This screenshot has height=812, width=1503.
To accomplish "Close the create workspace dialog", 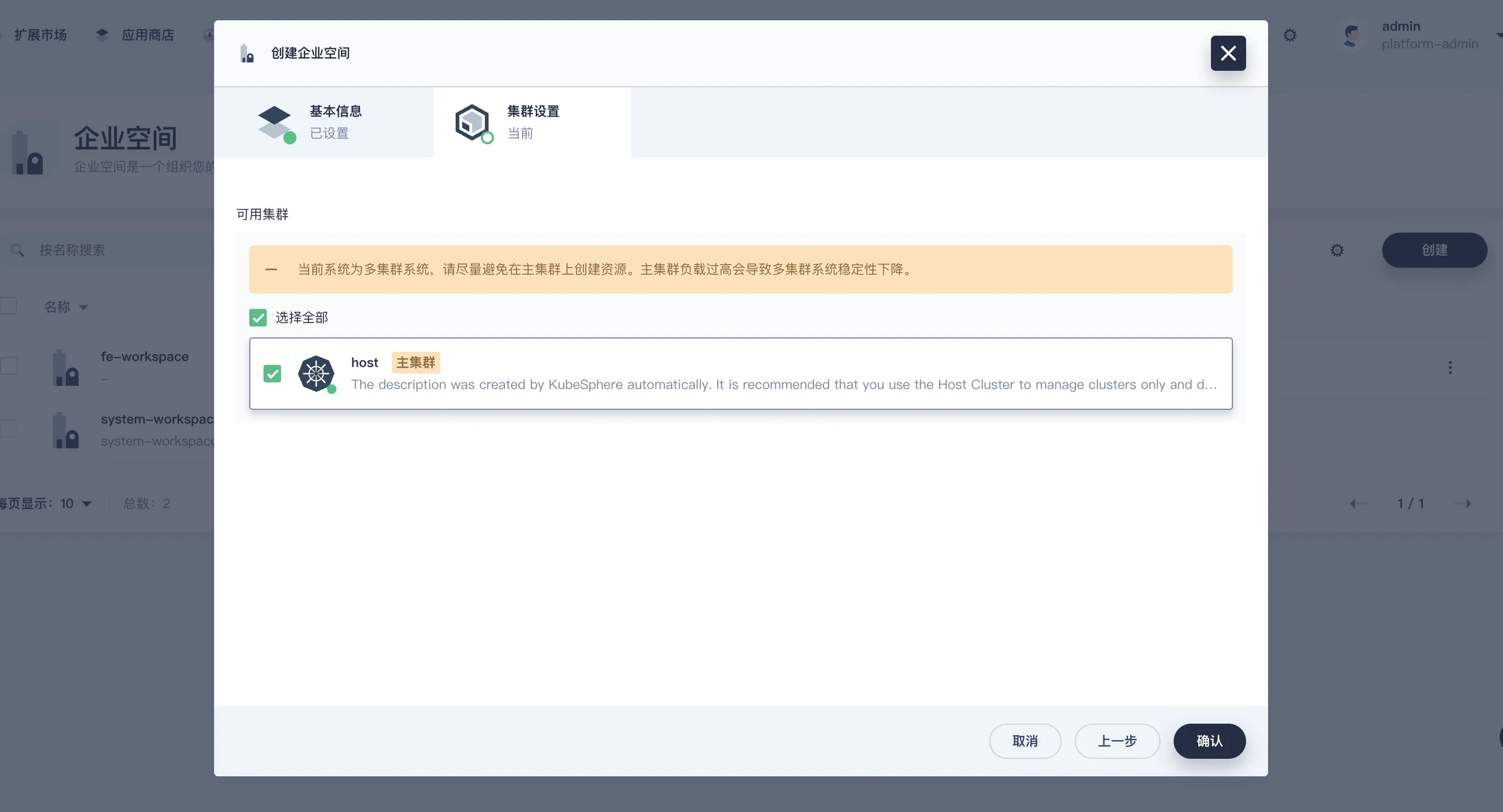I will 1227,53.
